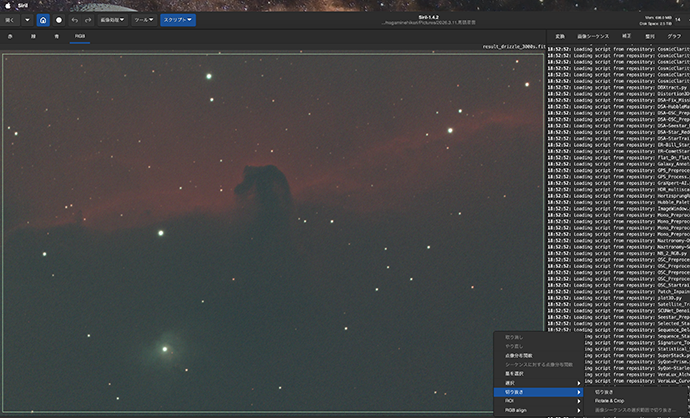
Task: Switch to the RGB channel tab
Action: point(80,36)
